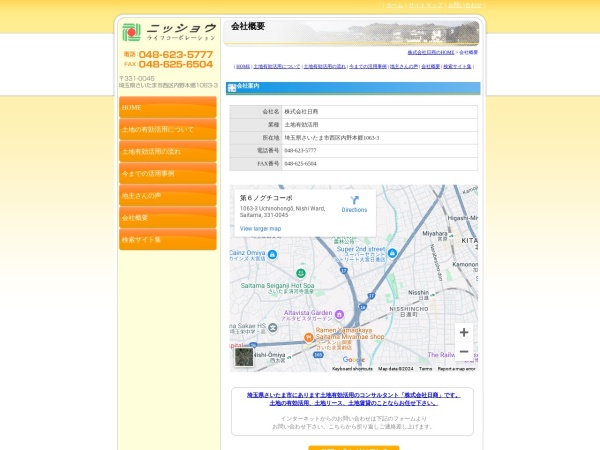600x450 pixels.
Task: Switch to satellite view thumbnail on map
Action: click(x=244, y=357)
